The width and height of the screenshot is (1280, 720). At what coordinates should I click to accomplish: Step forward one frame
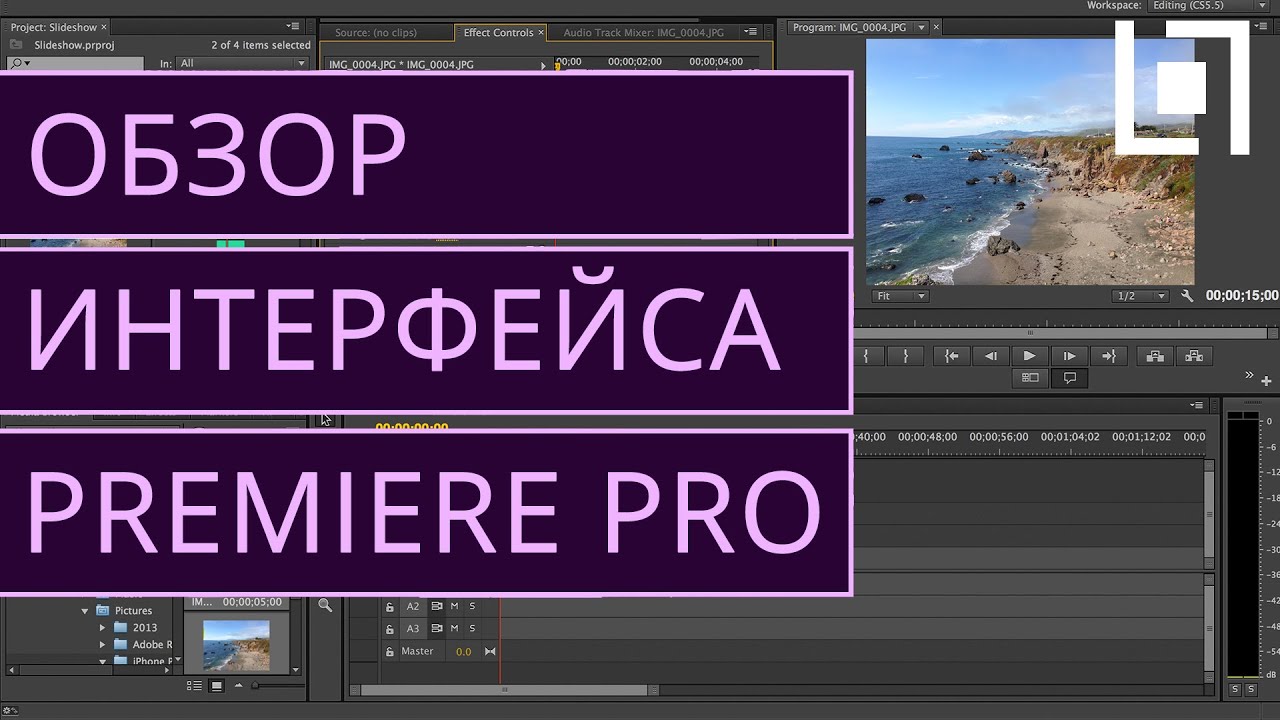point(1069,356)
